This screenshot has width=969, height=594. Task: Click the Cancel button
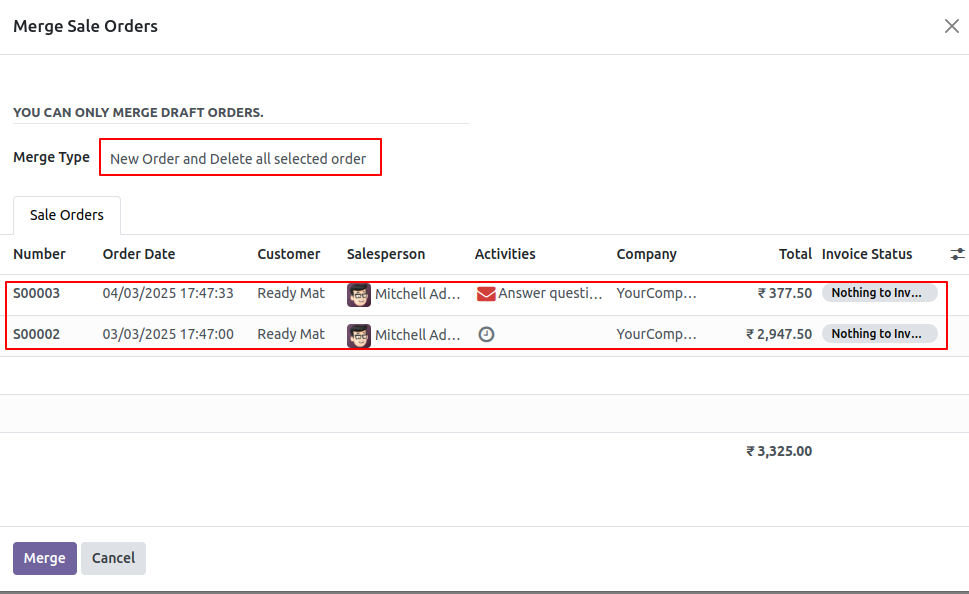(113, 558)
